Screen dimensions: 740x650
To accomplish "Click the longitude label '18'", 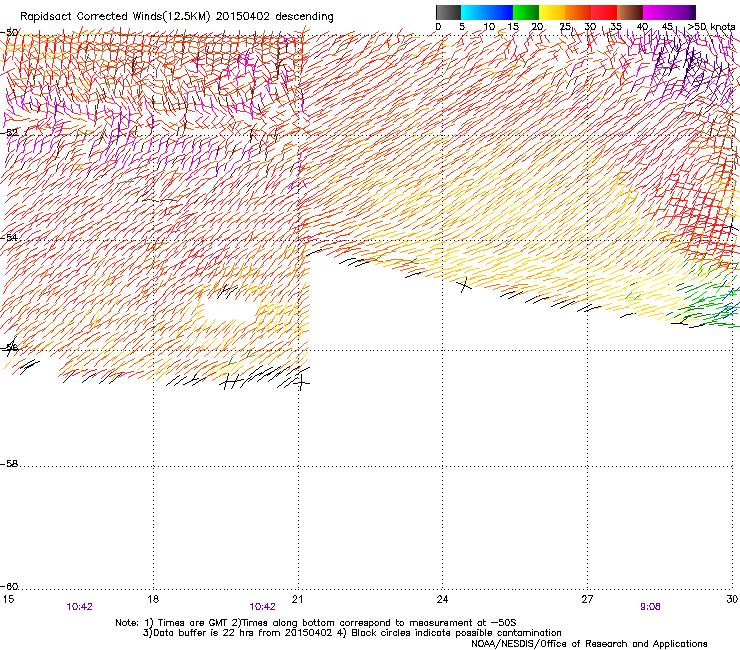I will pos(153,599).
